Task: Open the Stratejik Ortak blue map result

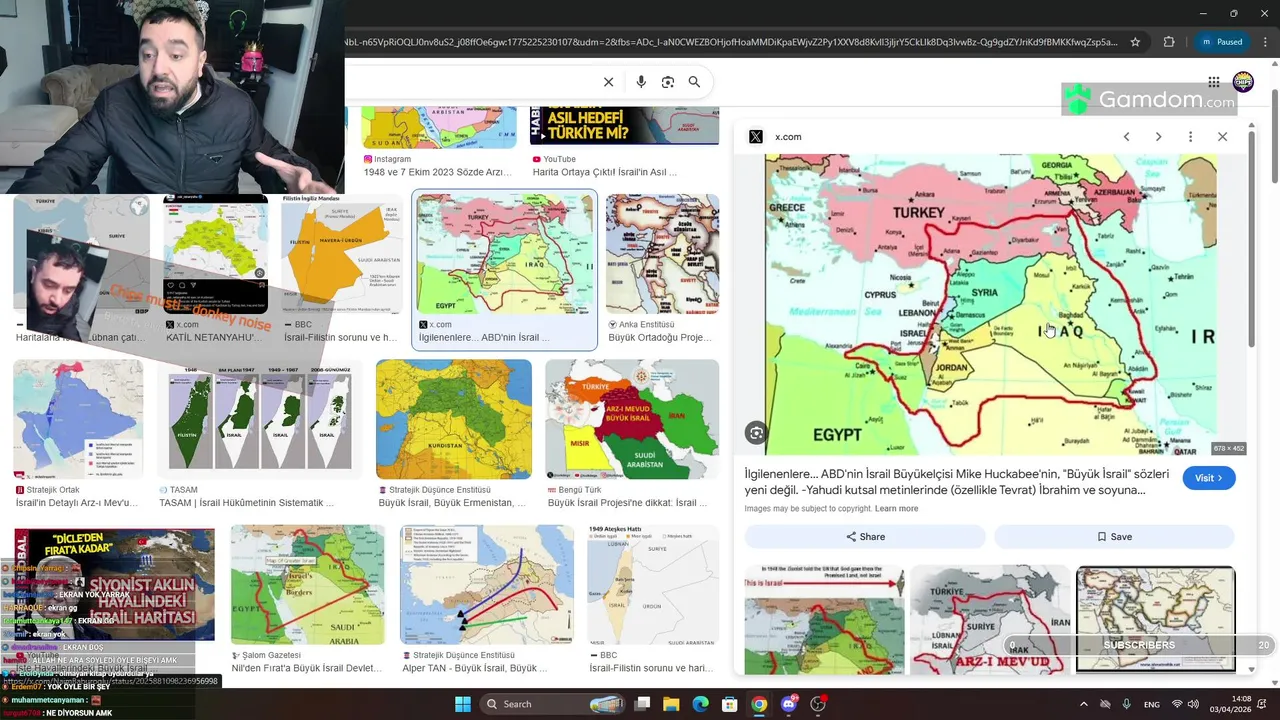Action: click(x=78, y=420)
